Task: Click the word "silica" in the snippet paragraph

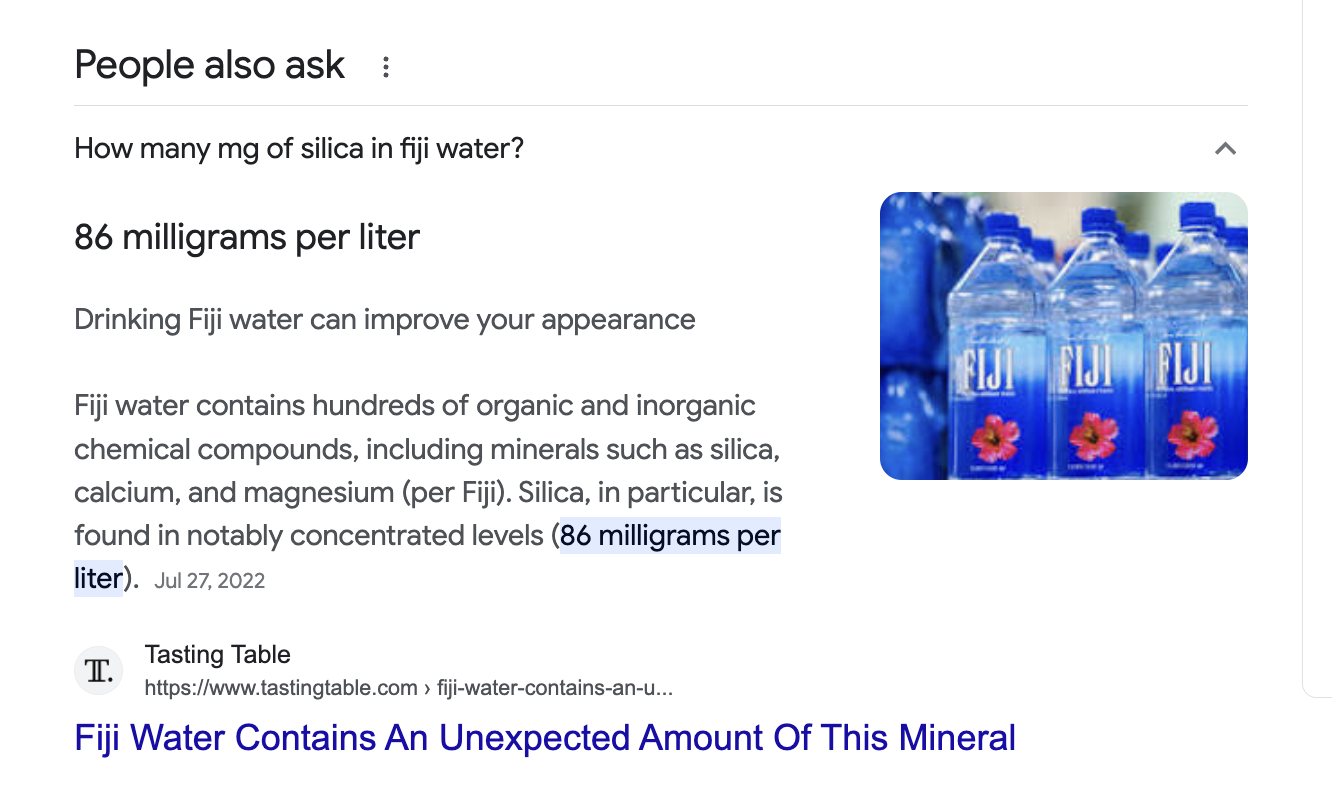Action: coord(735,450)
